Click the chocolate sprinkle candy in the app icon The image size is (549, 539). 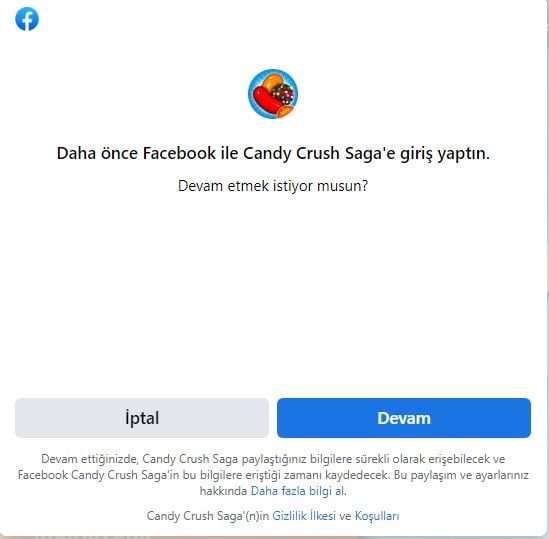point(284,94)
